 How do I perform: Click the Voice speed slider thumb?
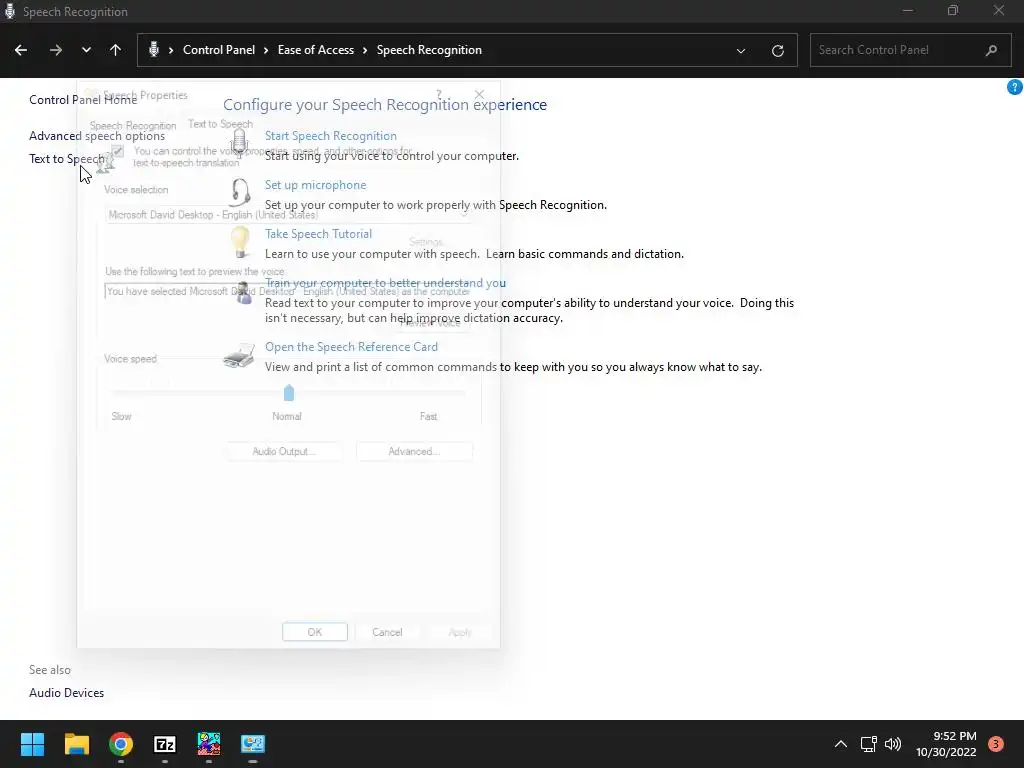click(x=289, y=392)
